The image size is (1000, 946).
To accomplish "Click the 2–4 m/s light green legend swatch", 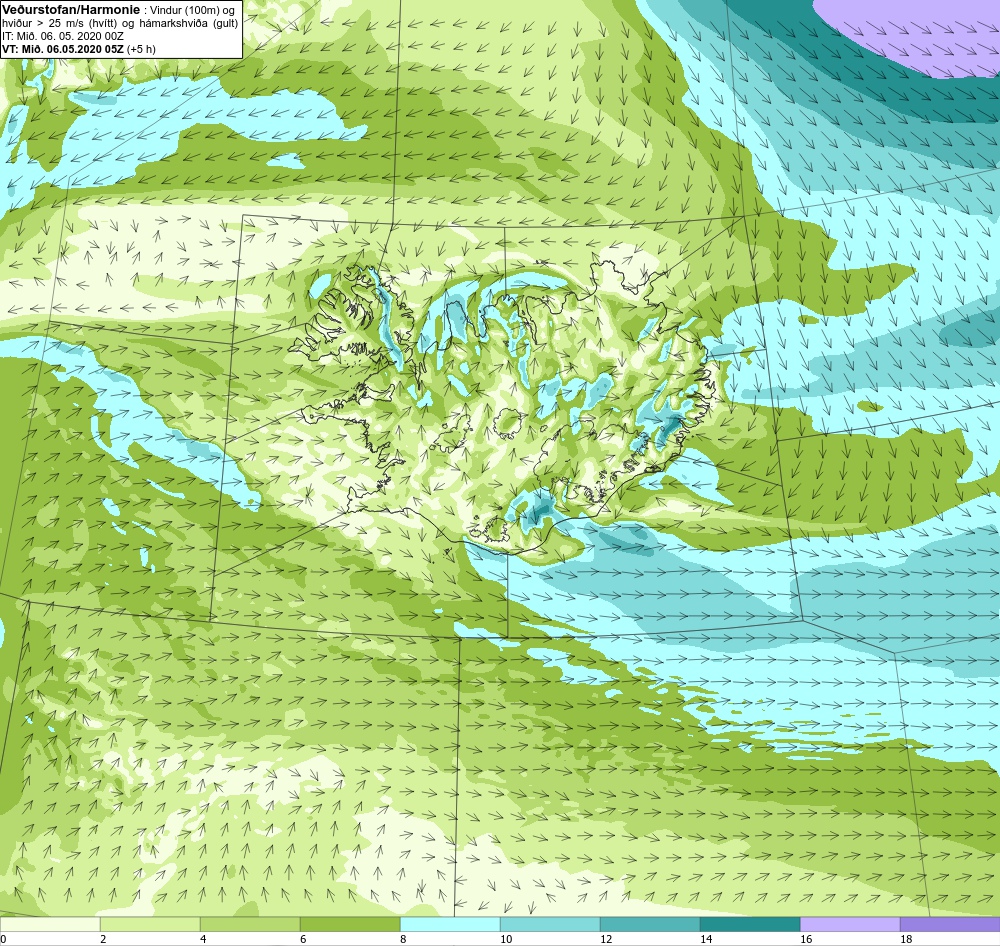I will [x=150, y=924].
